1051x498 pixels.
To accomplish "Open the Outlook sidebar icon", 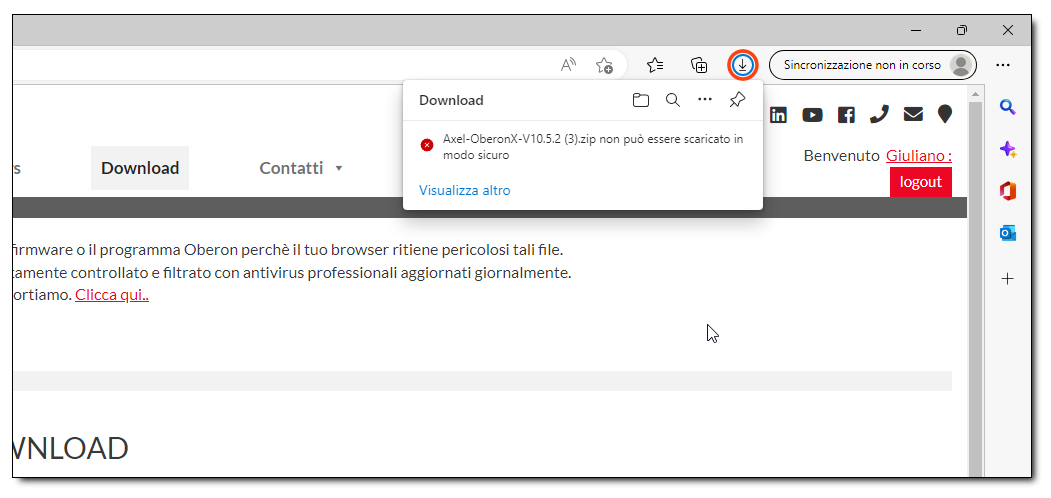I will [x=1007, y=233].
